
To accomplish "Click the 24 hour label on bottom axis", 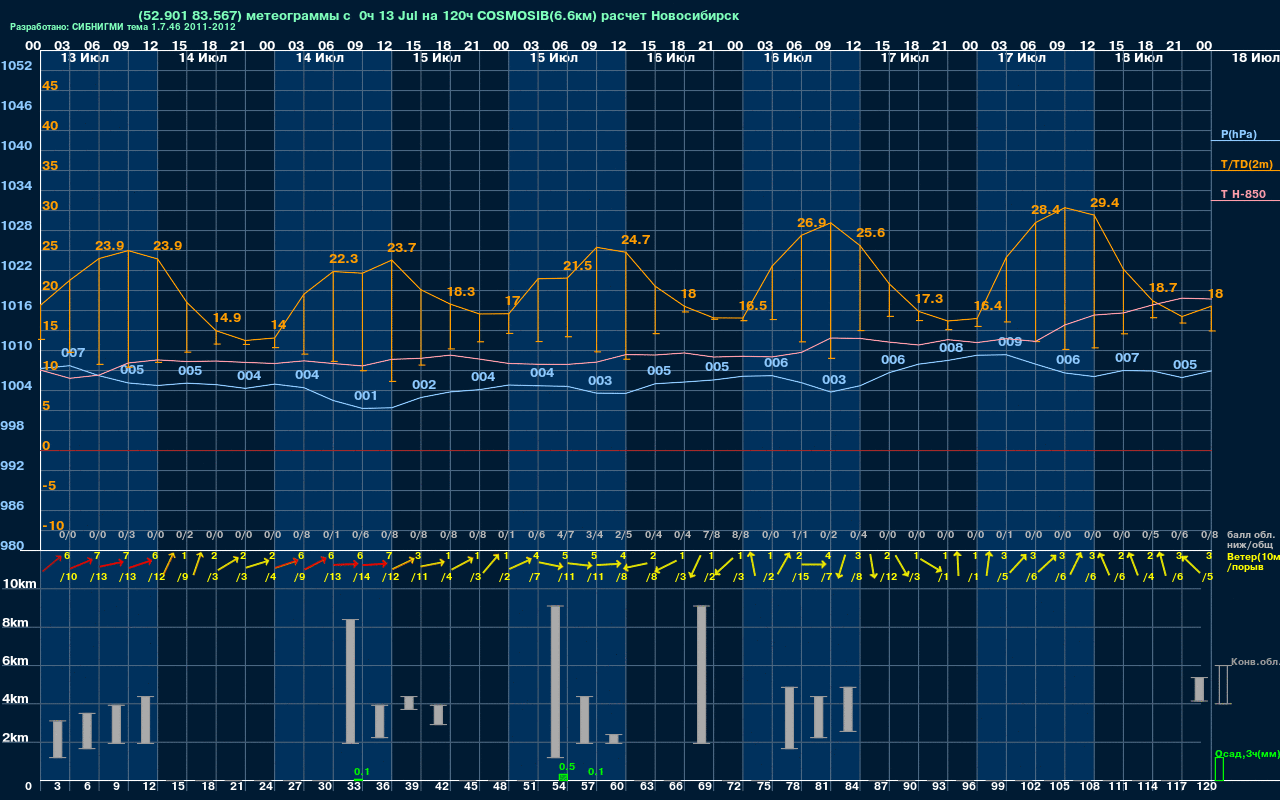I will click(267, 787).
